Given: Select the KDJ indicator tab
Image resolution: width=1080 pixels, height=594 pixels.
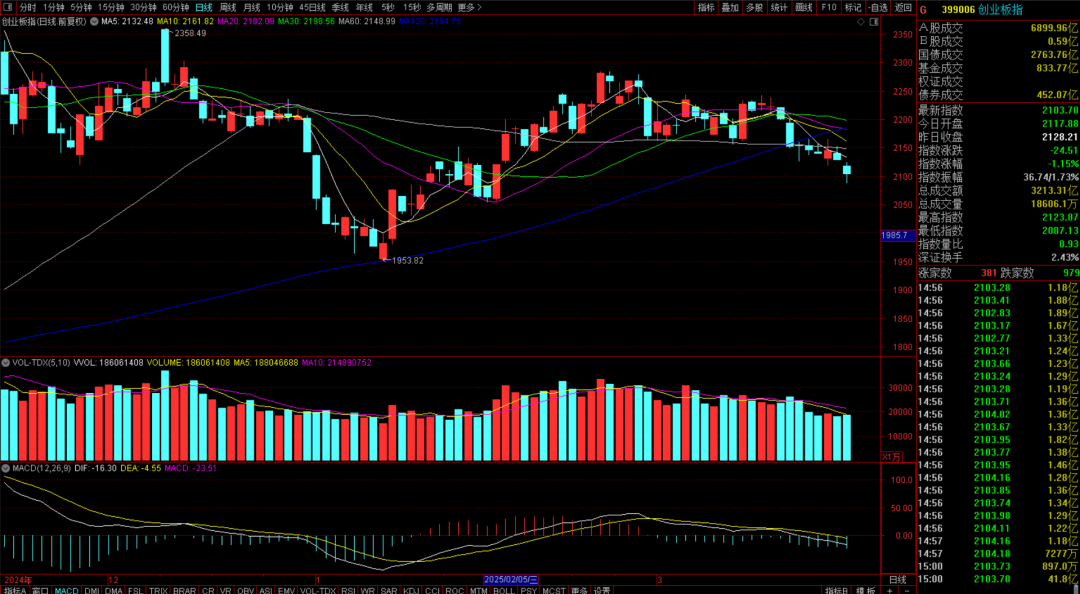Looking at the screenshot, I should click(410, 590).
